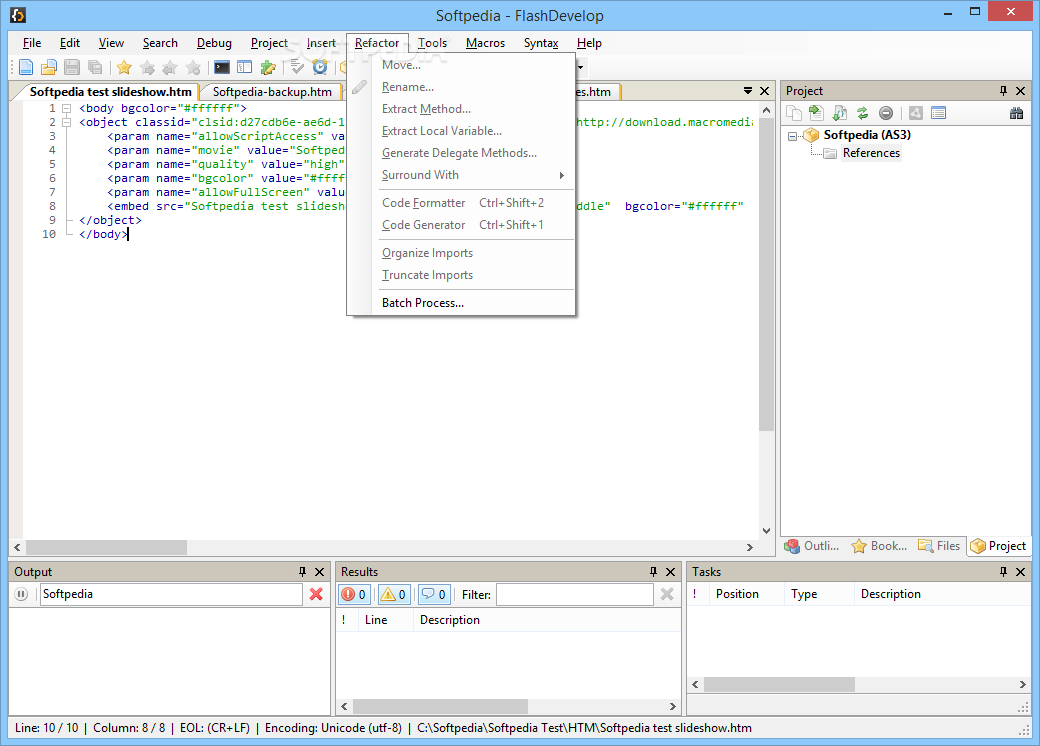Click the green arrow document icon in Project toolbar
Image resolution: width=1040 pixels, height=746 pixels.
pyautogui.click(x=816, y=113)
